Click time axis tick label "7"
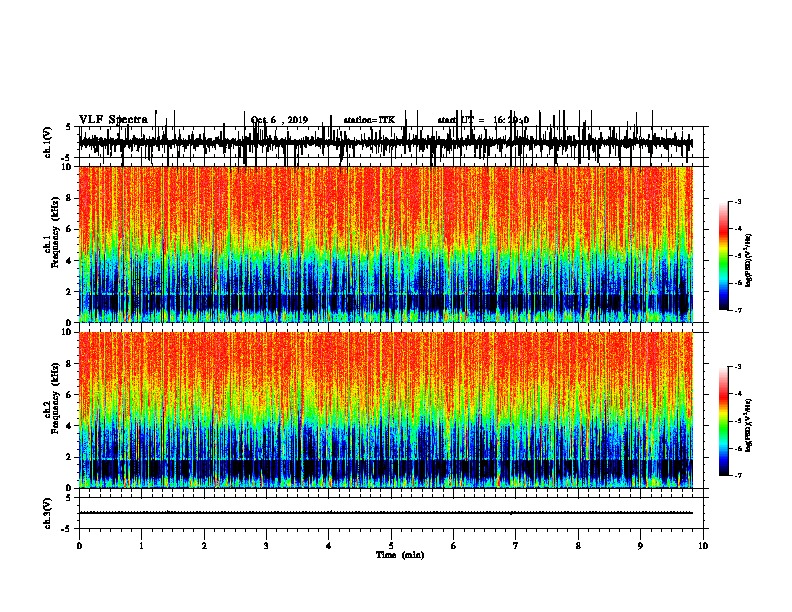This screenshot has height=612, width=792. point(516,546)
